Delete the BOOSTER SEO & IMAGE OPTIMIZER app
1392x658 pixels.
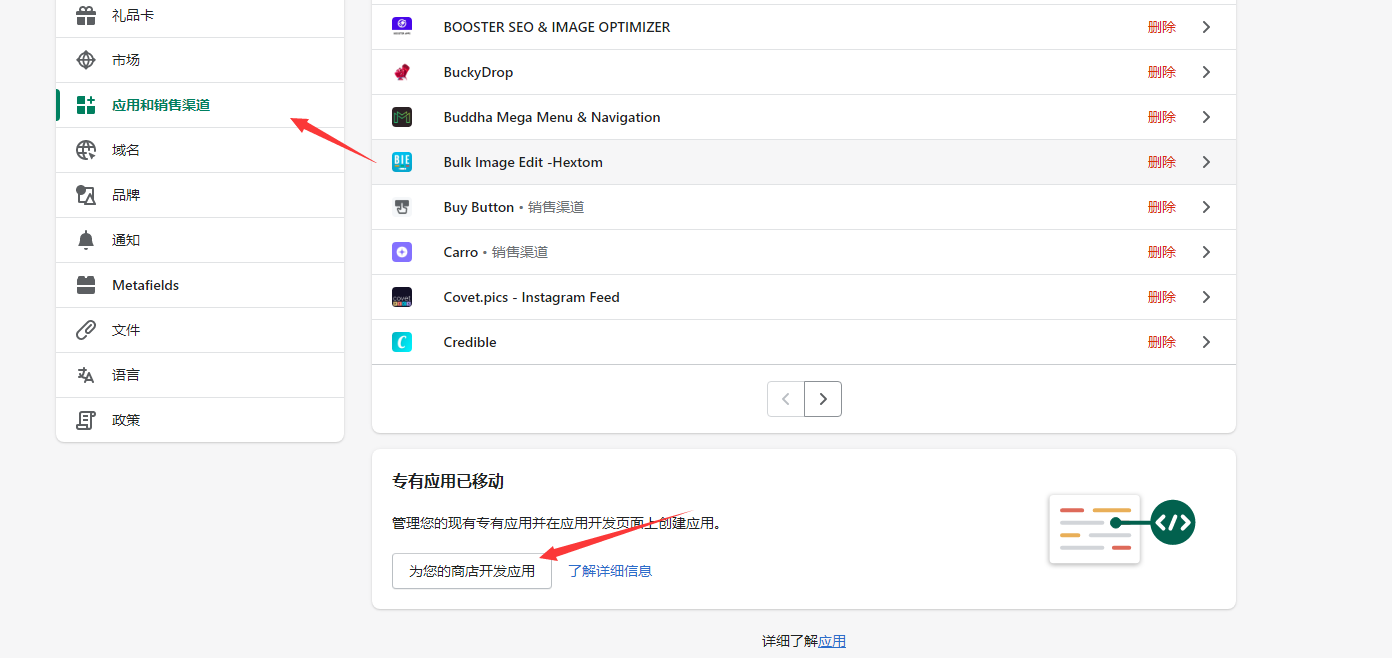[1162, 27]
